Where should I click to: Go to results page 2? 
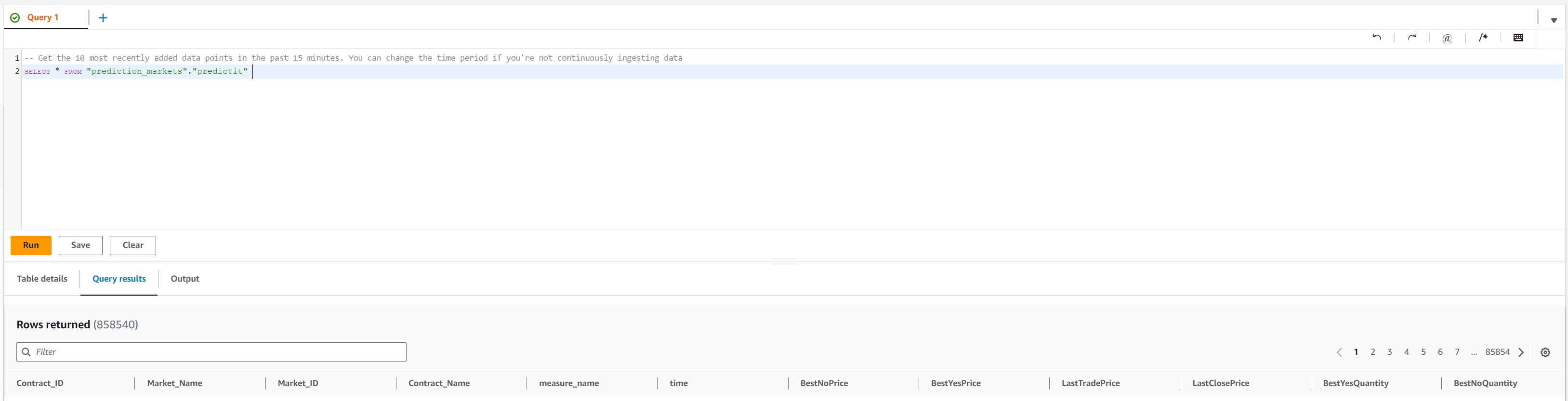coord(1372,352)
